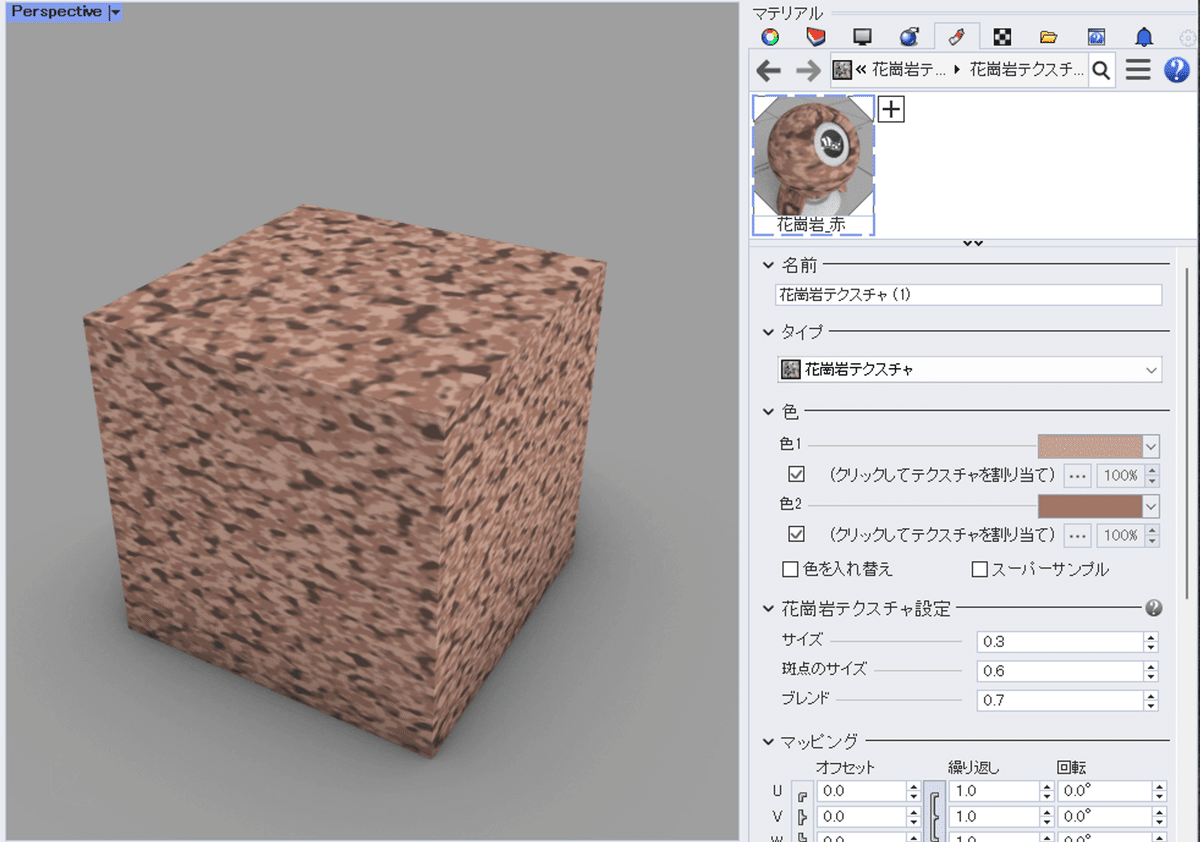Open the type dropdown 花崗岩テクスチャ

pyautogui.click(x=969, y=369)
